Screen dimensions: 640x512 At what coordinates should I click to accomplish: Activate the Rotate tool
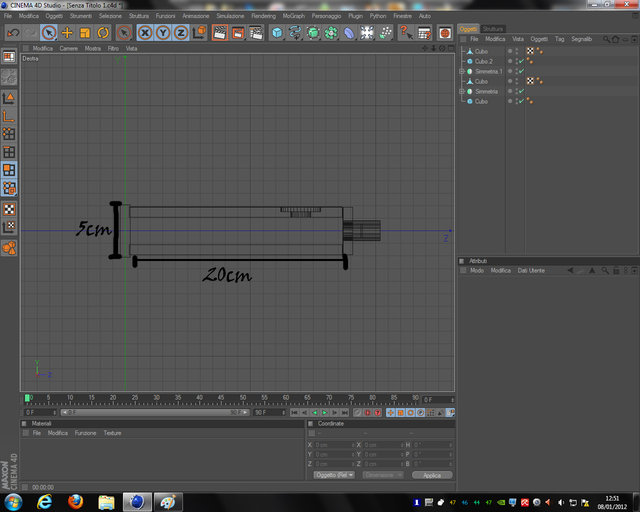(x=103, y=33)
